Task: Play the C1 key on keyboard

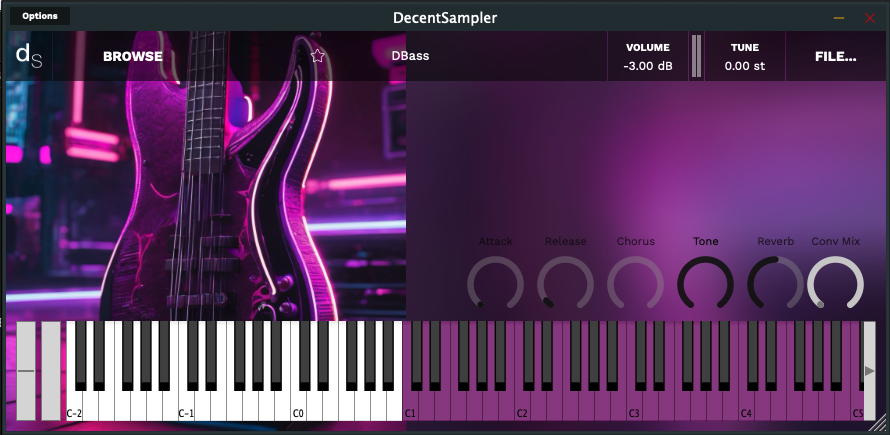Action: [x=410, y=406]
